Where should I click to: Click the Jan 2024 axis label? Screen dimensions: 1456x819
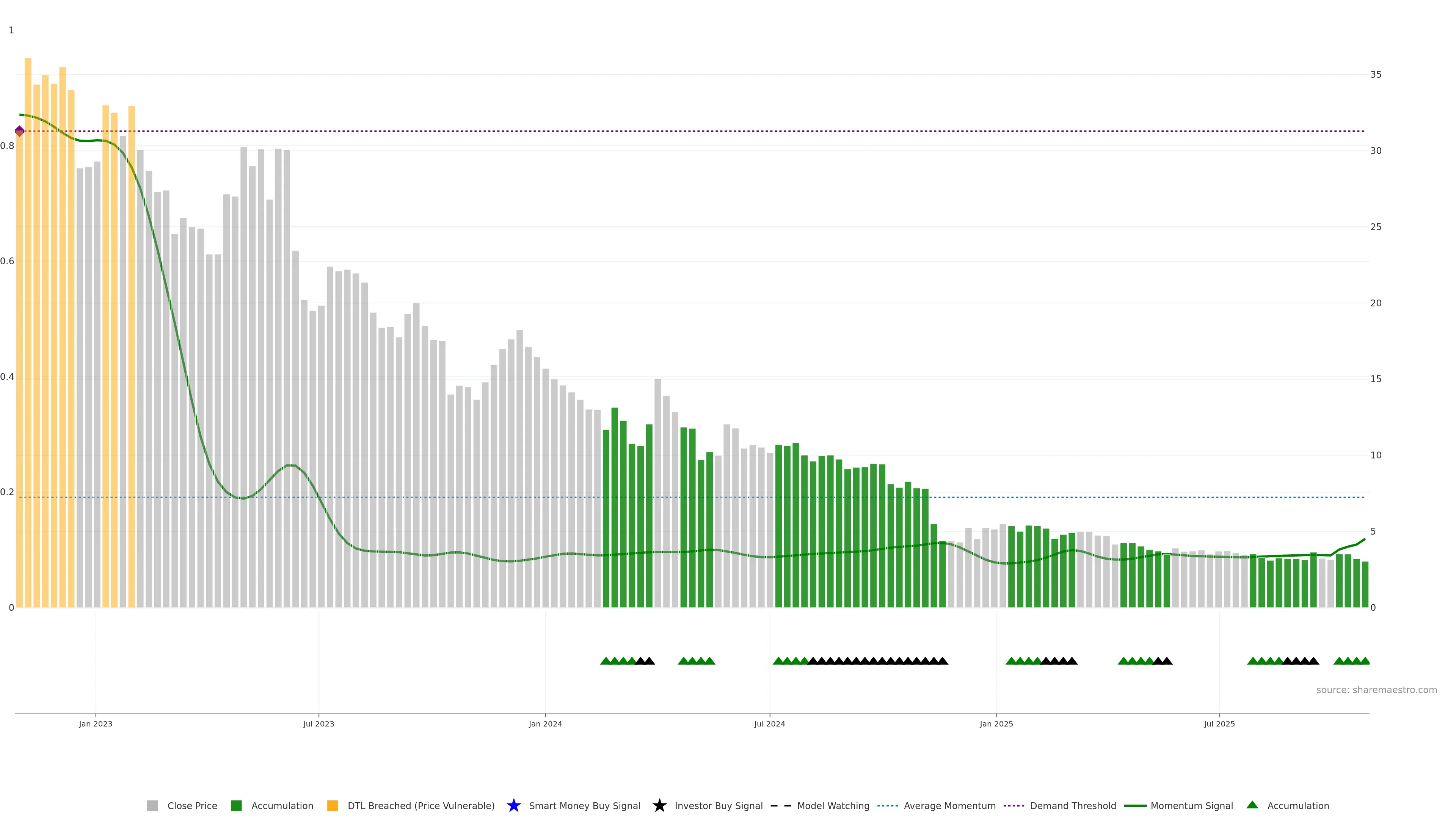545,723
